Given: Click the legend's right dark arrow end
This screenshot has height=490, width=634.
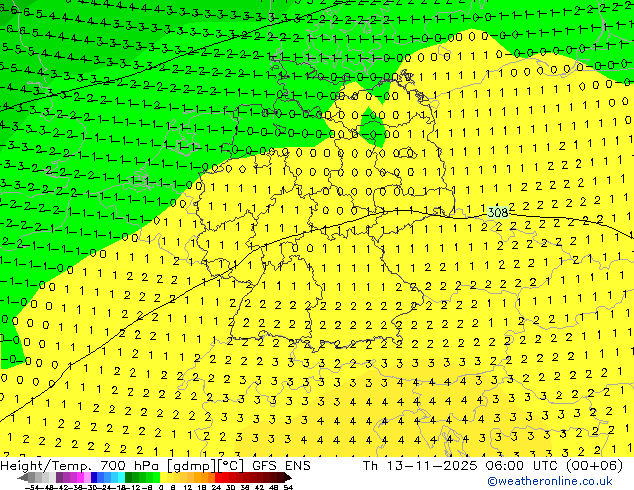Looking at the screenshot, I should [x=288, y=477].
